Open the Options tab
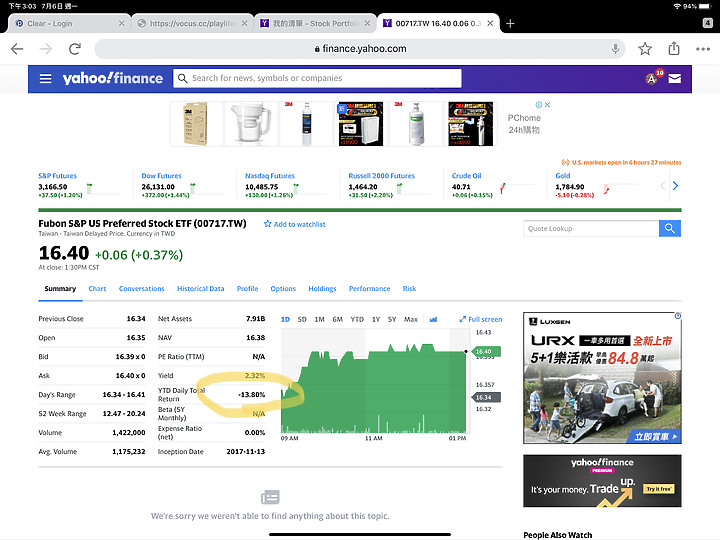Screen dimensions: 720x540 [x=283, y=289]
